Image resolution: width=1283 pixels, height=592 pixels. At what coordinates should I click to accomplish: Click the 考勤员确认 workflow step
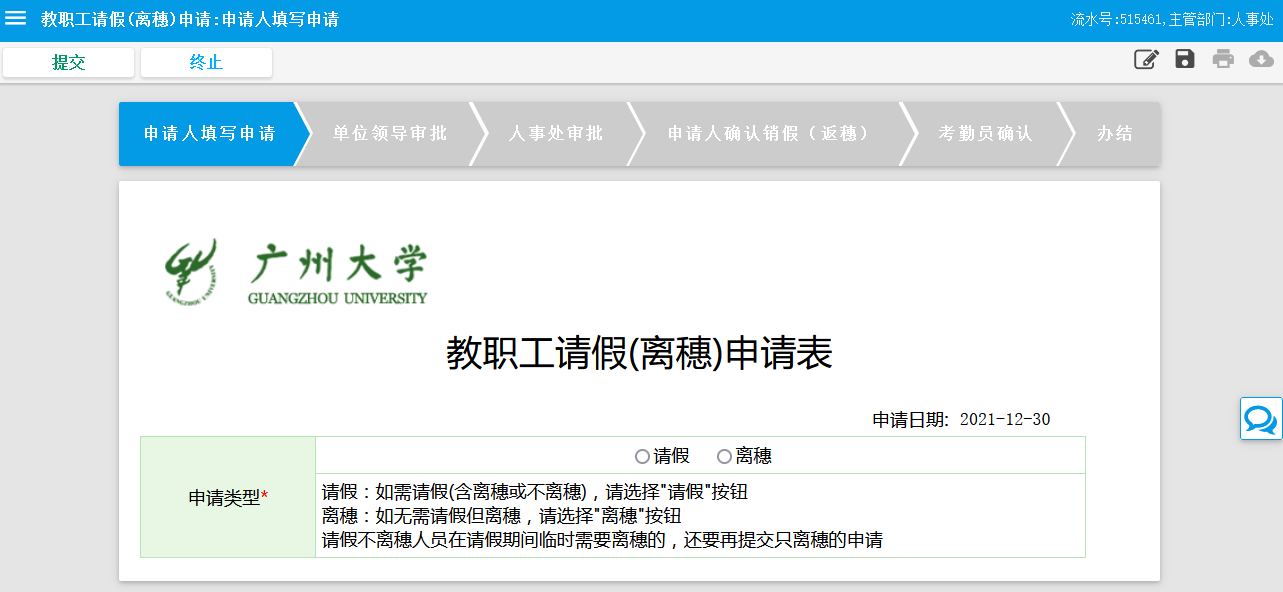click(985, 134)
